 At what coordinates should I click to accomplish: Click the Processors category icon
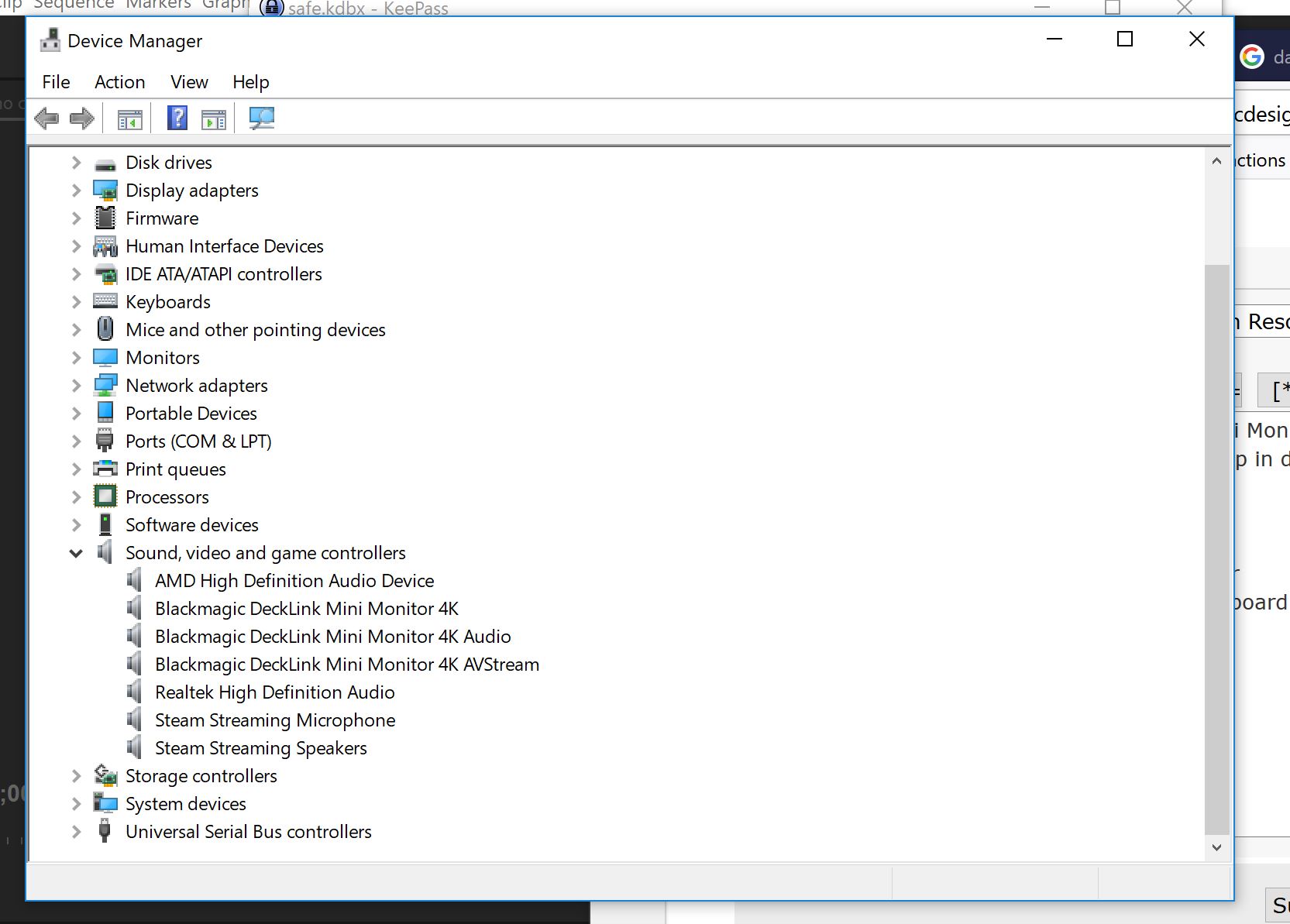pos(105,496)
